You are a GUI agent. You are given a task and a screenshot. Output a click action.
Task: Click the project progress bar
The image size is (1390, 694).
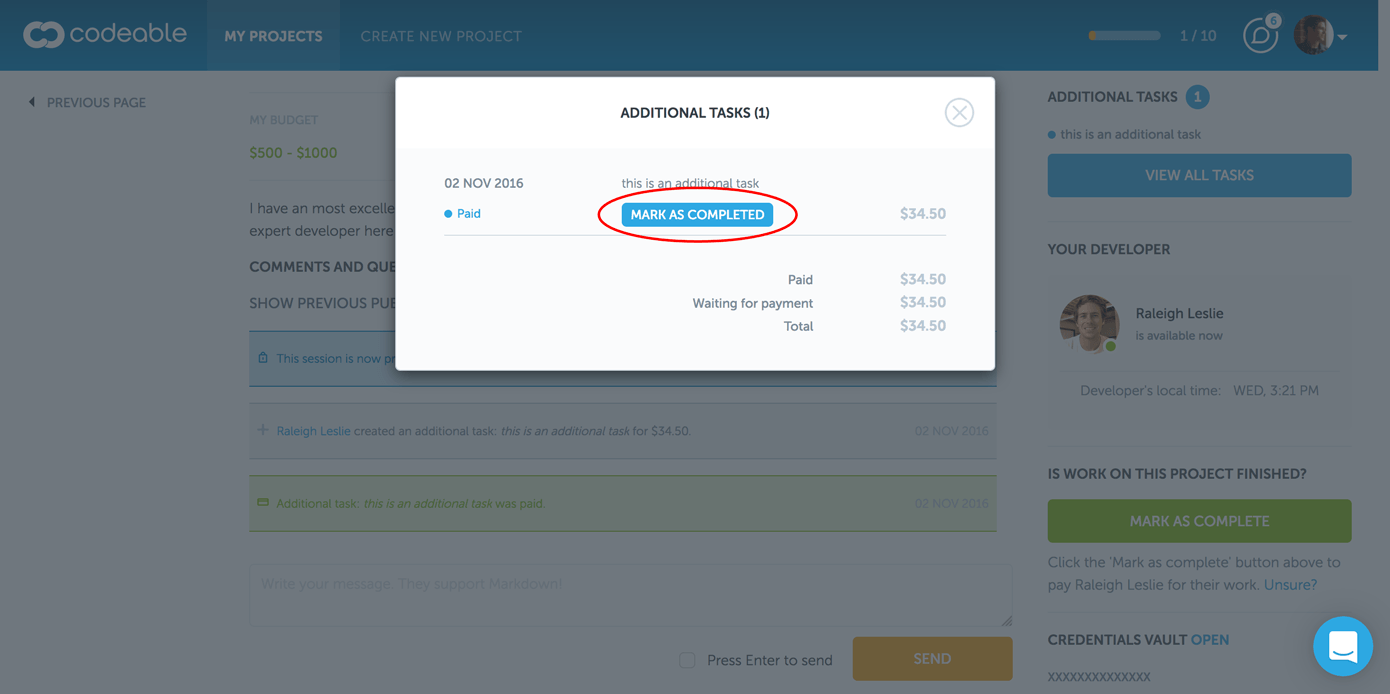click(x=1124, y=36)
